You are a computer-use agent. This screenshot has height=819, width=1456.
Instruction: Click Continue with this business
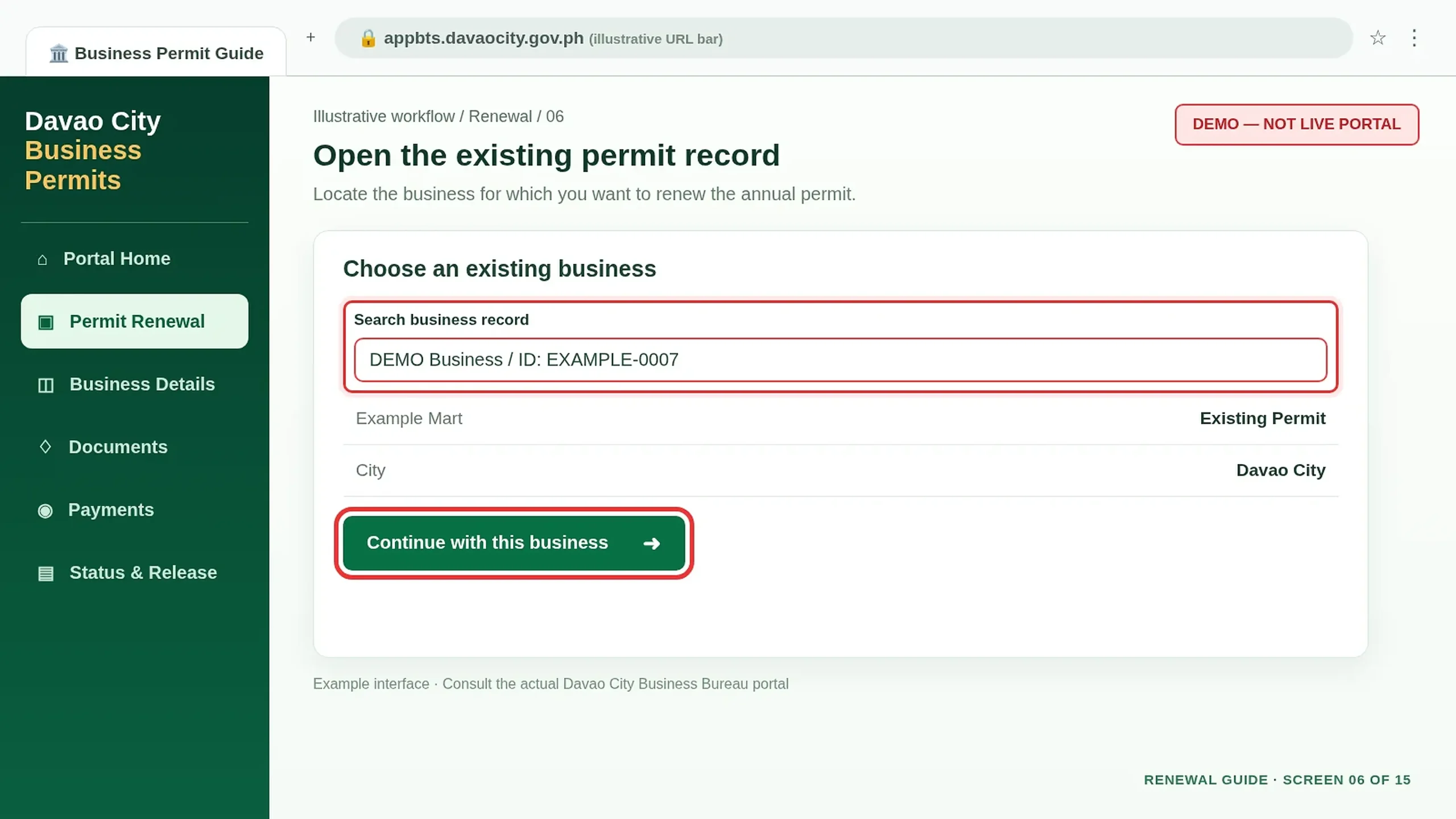point(514,543)
